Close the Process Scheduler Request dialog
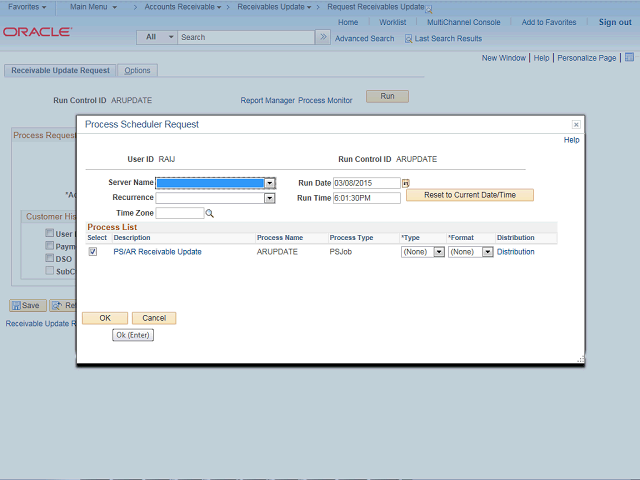 (576, 124)
